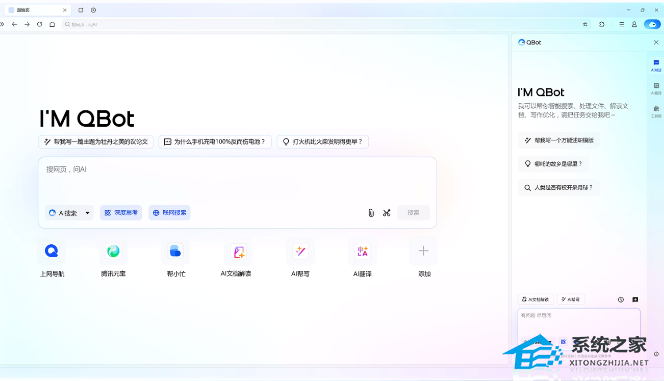Click the 搜网页，问AI input box
Viewport: 664px width, 381px height.
coord(237,180)
